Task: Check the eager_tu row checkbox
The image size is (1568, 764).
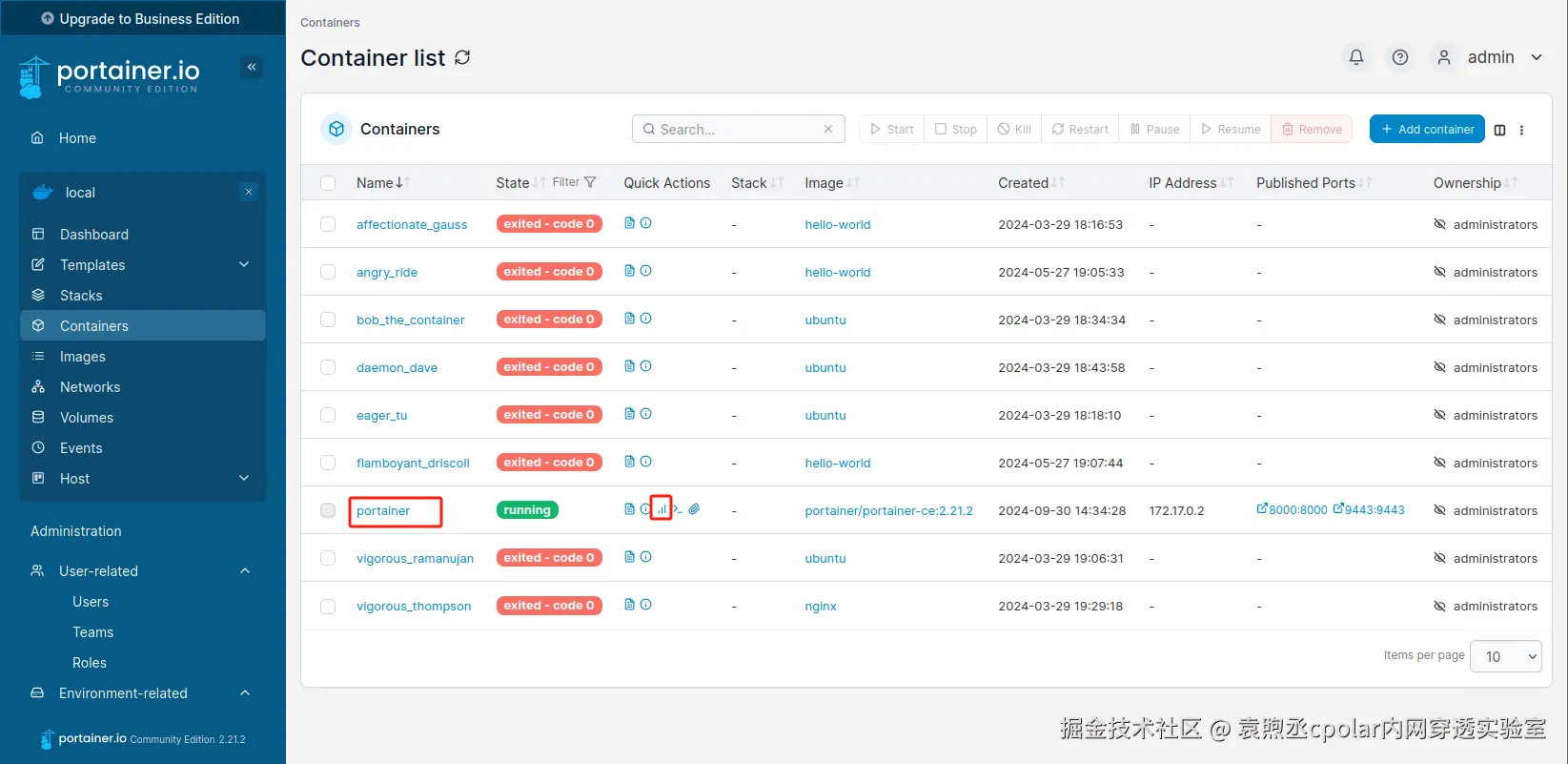Action: 328,415
